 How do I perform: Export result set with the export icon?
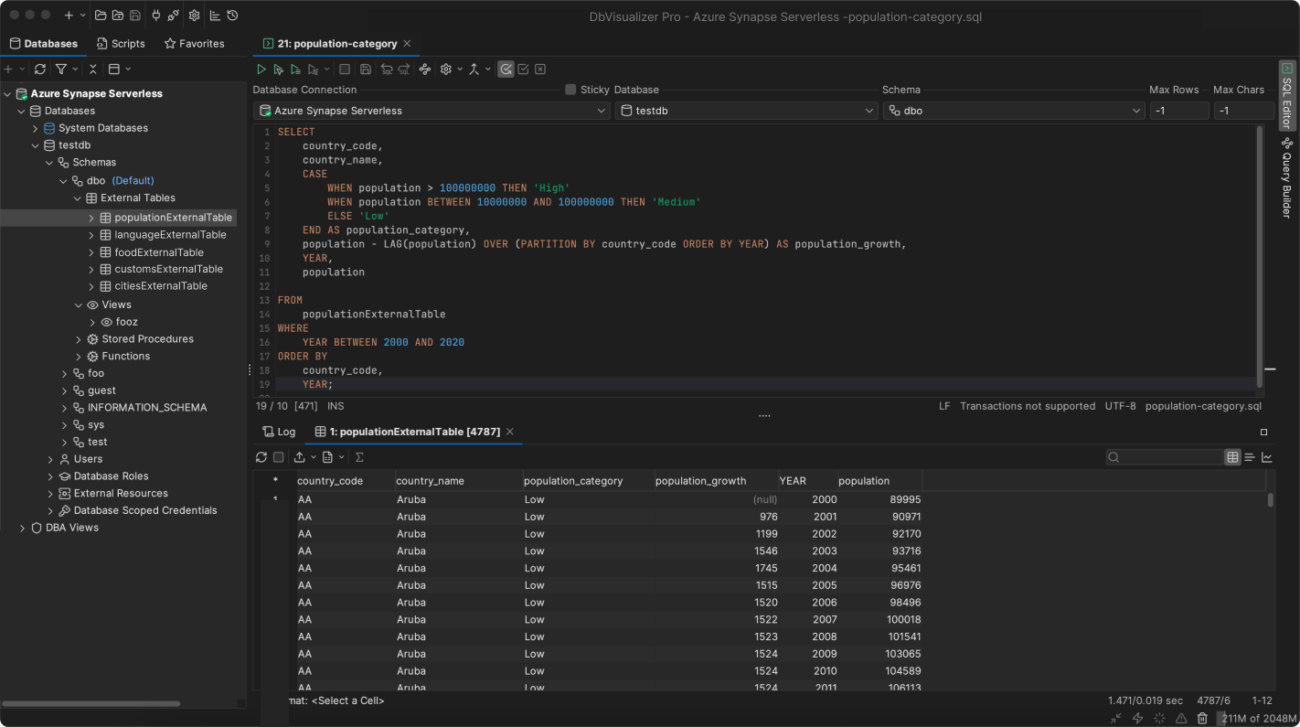(299, 457)
